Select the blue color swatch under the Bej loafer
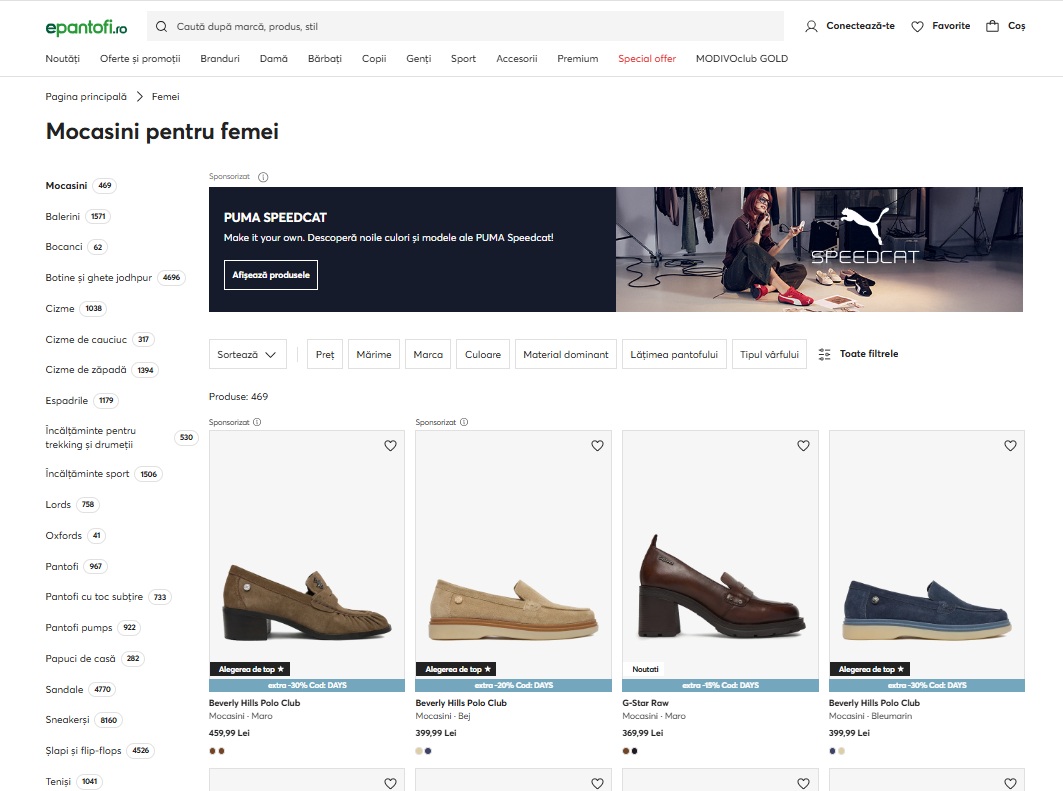The height and width of the screenshot is (791, 1063). (429, 749)
